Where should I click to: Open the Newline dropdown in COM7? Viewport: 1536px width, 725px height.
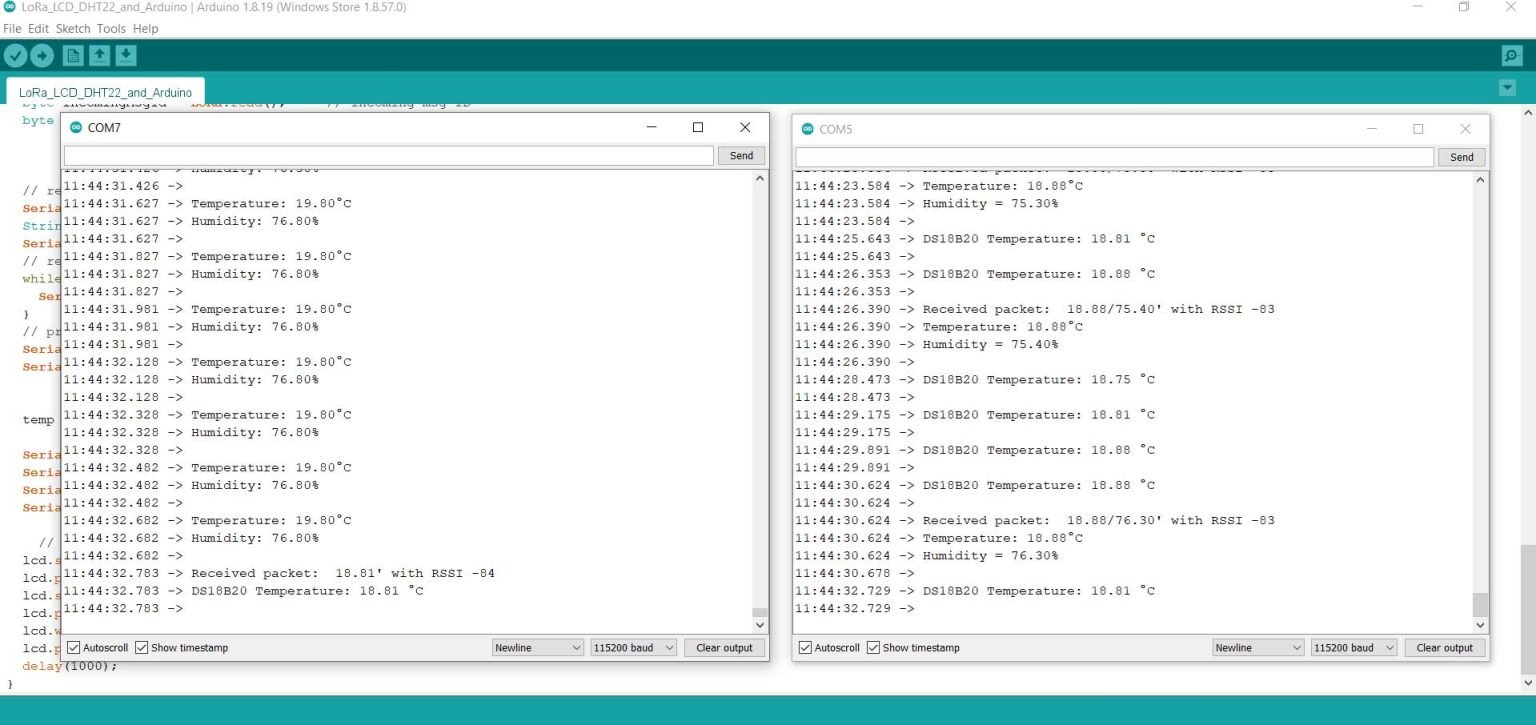(x=537, y=648)
